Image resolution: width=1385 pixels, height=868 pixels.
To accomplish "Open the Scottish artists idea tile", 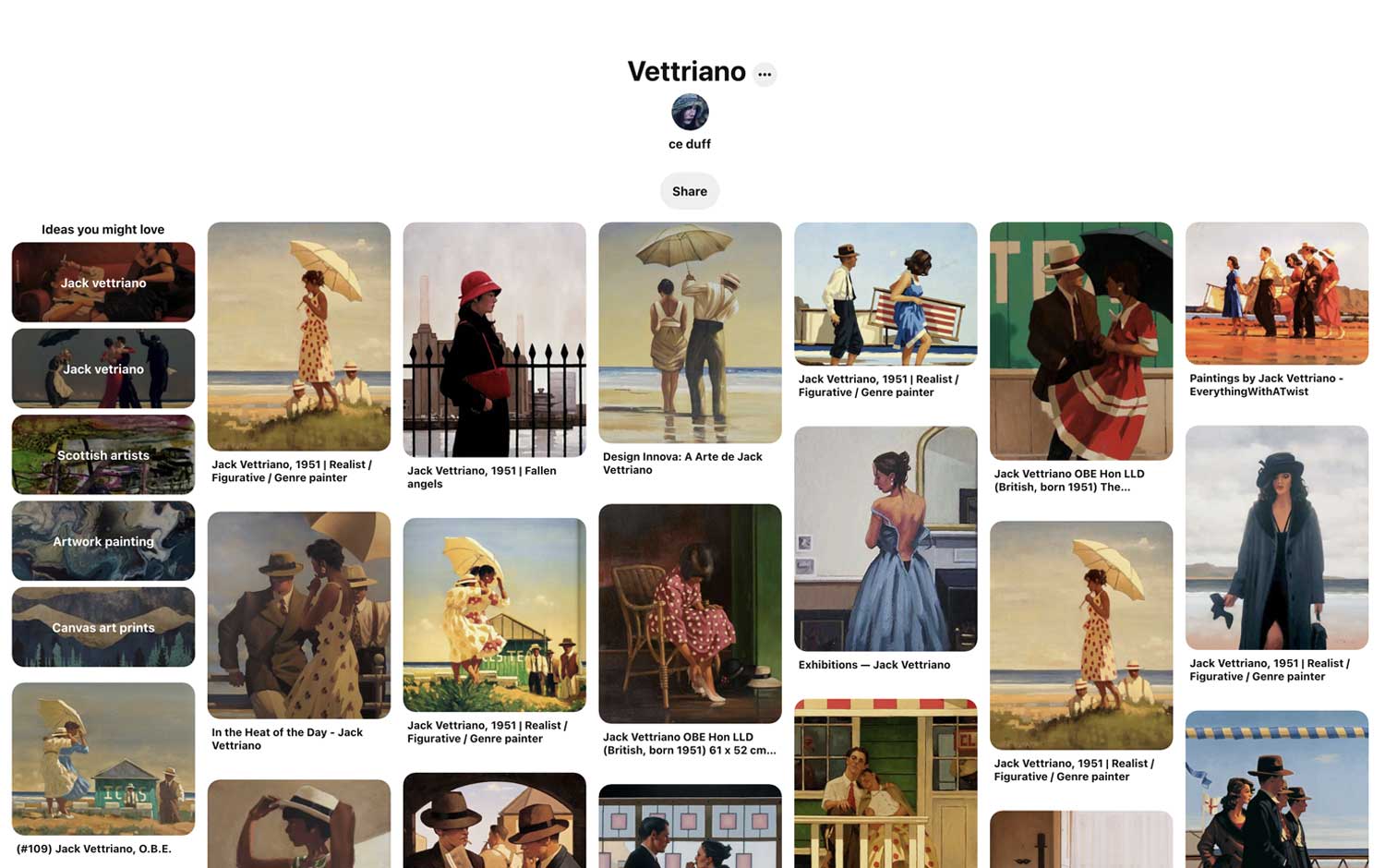I will click(103, 454).
